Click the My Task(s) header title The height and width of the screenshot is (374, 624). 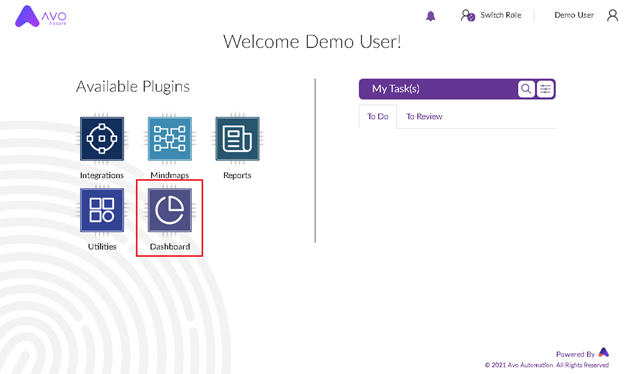[x=396, y=89]
